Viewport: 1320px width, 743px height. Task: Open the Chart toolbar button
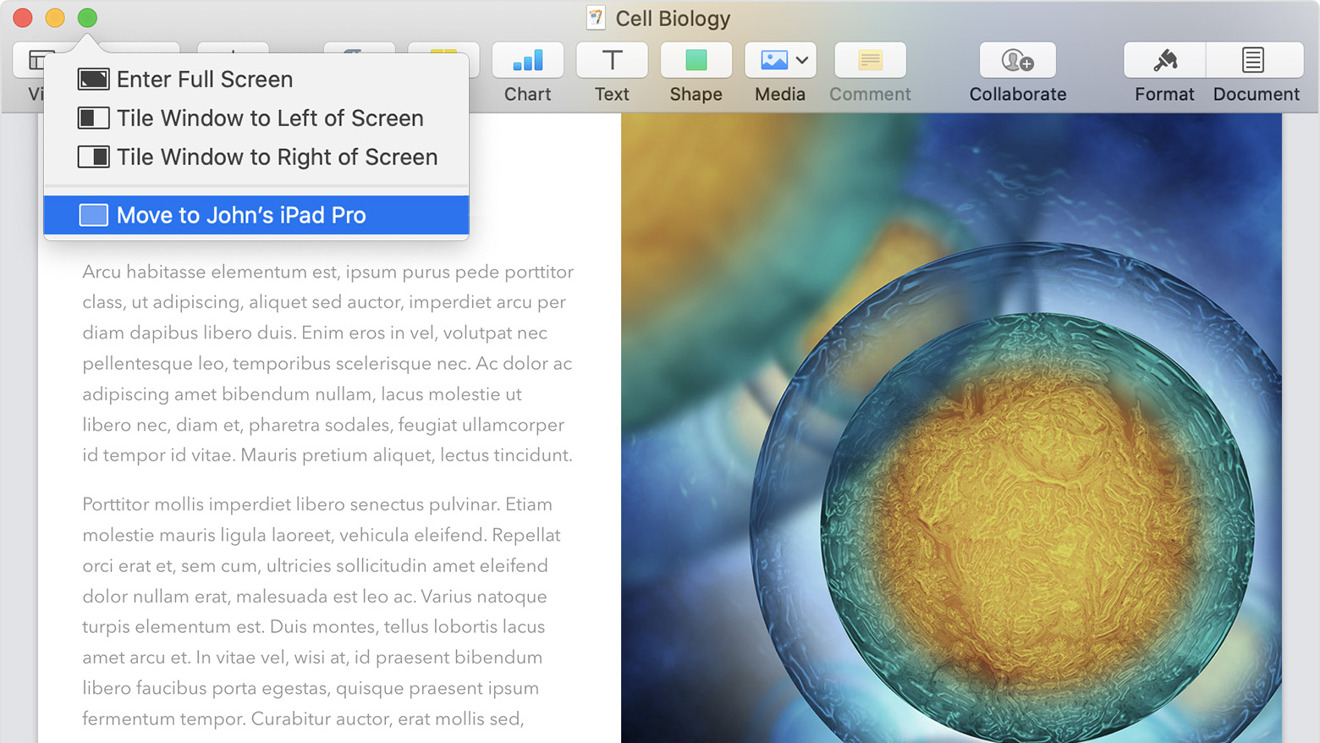(527, 61)
